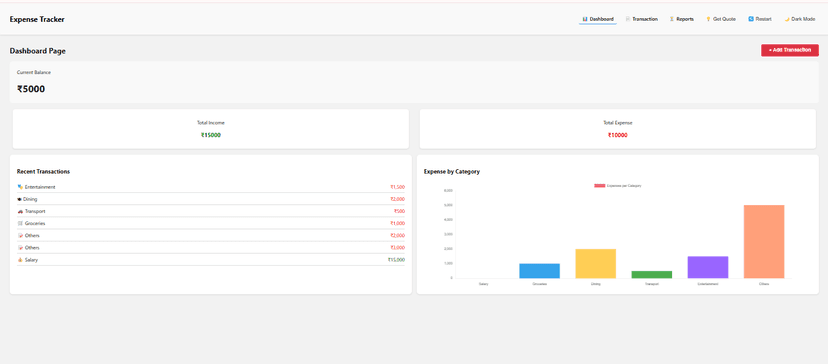Click the ₹15,000 Salary amount

(x=396, y=260)
